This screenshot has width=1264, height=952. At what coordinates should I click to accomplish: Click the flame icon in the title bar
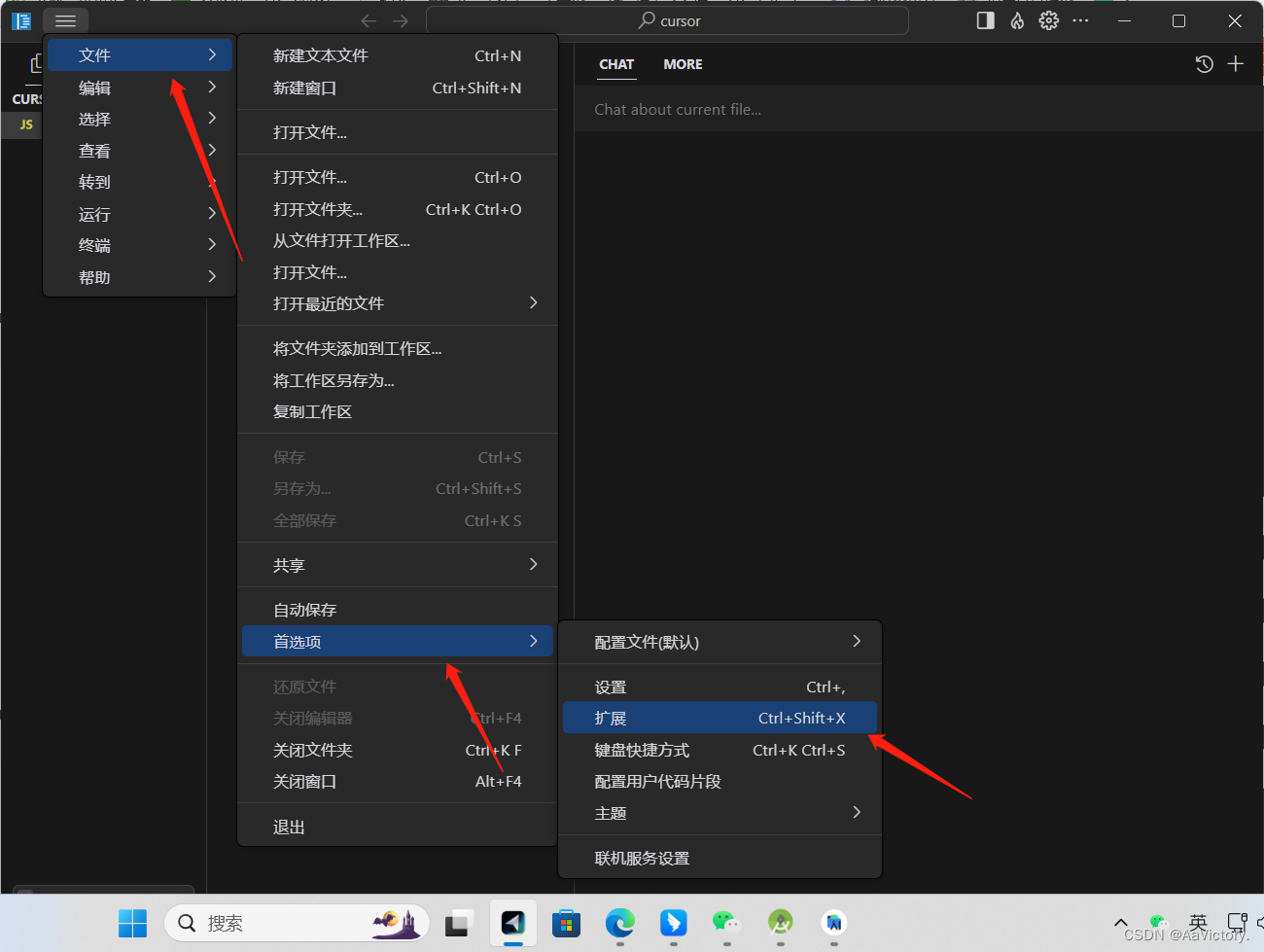(x=1016, y=20)
